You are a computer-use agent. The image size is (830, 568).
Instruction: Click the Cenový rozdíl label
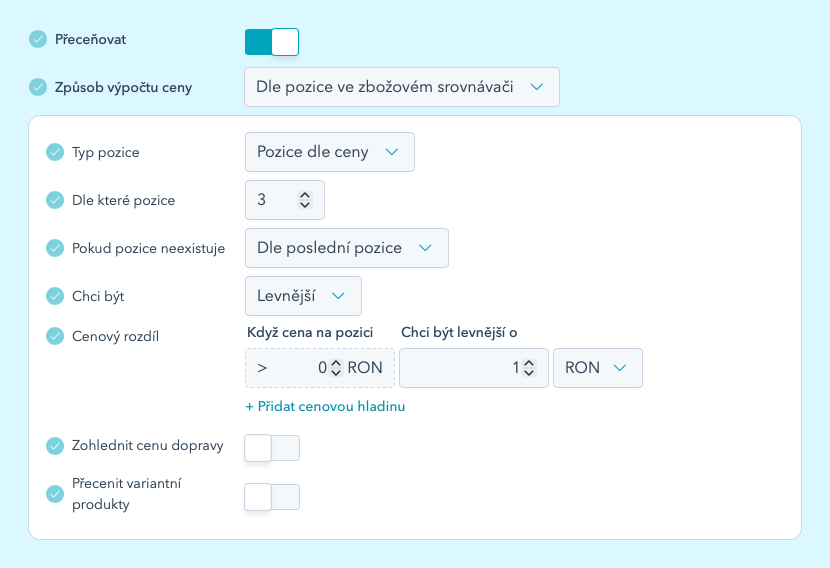coord(115,336)
